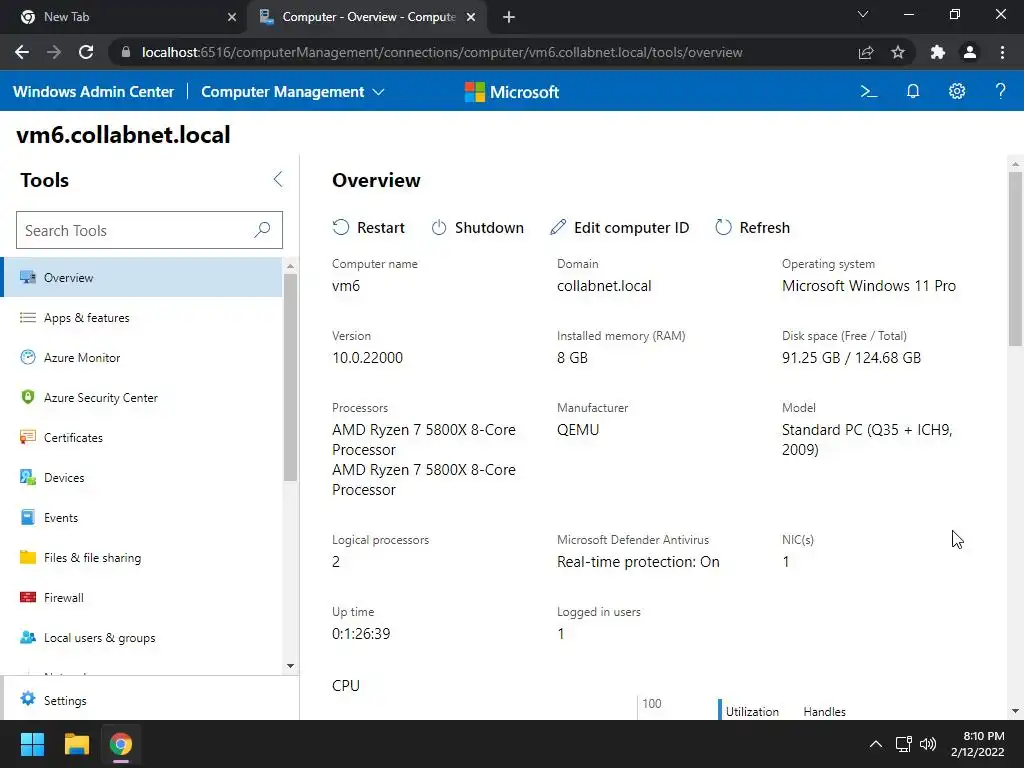Click disk space value 91.25 GB / 124.68 GB
Viewport: 1024px width, 768px height.
(x=852, y=358)
